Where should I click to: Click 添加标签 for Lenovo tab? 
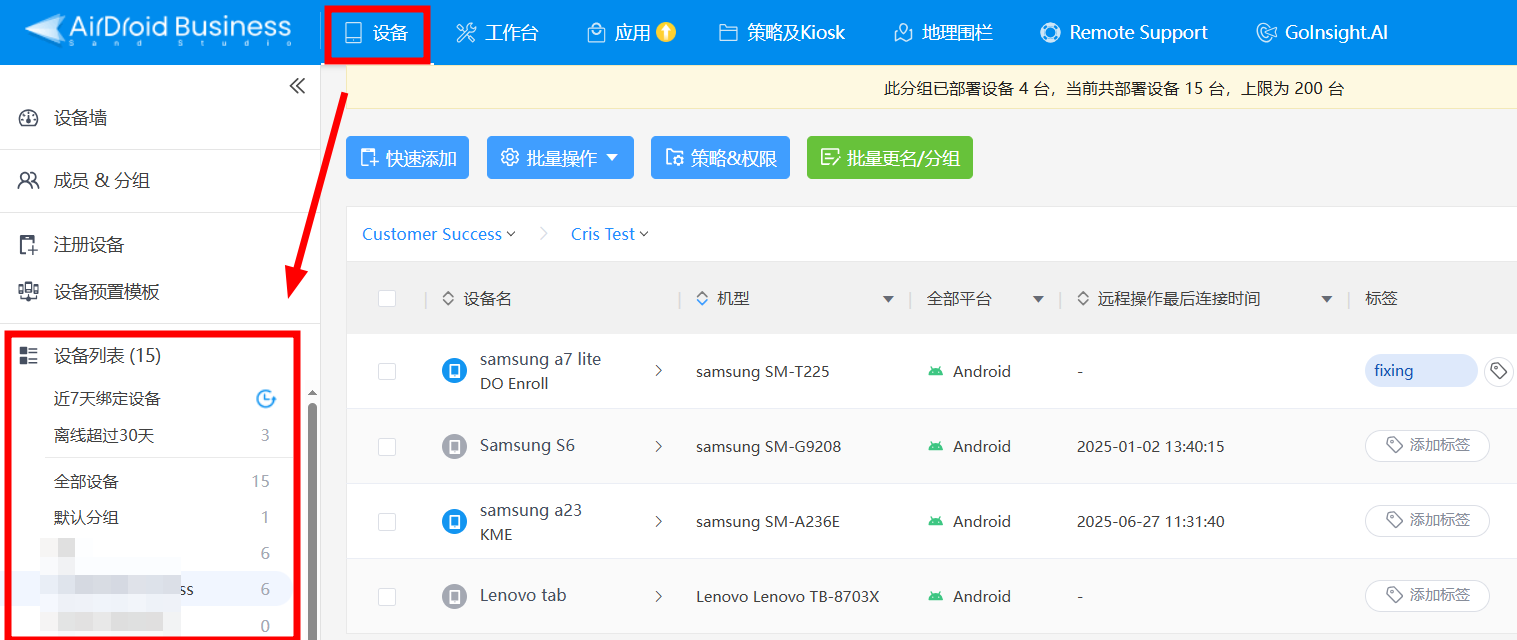[1427, 596]
